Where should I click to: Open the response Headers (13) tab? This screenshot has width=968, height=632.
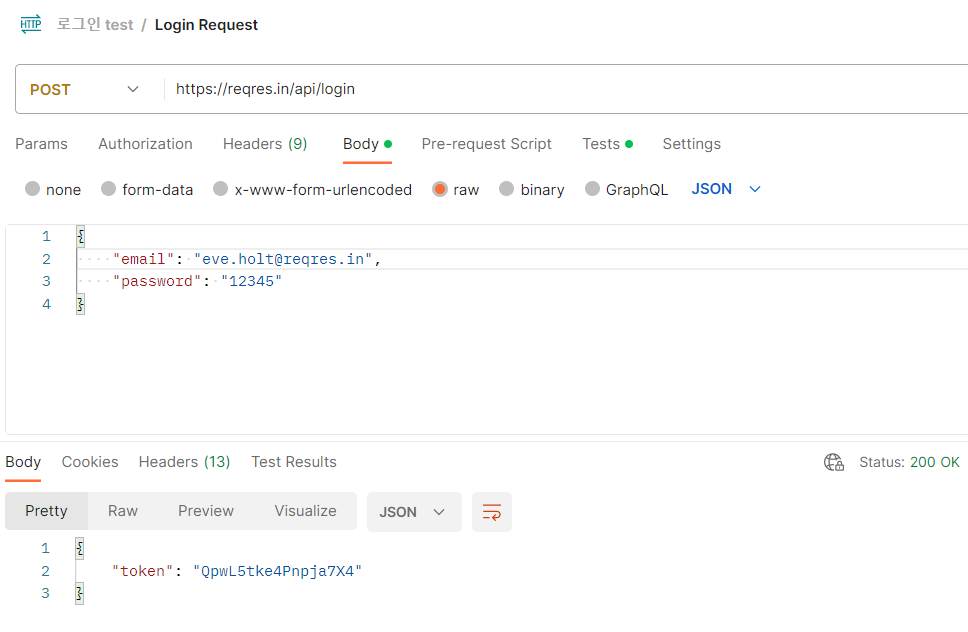(x=185, y=462)
